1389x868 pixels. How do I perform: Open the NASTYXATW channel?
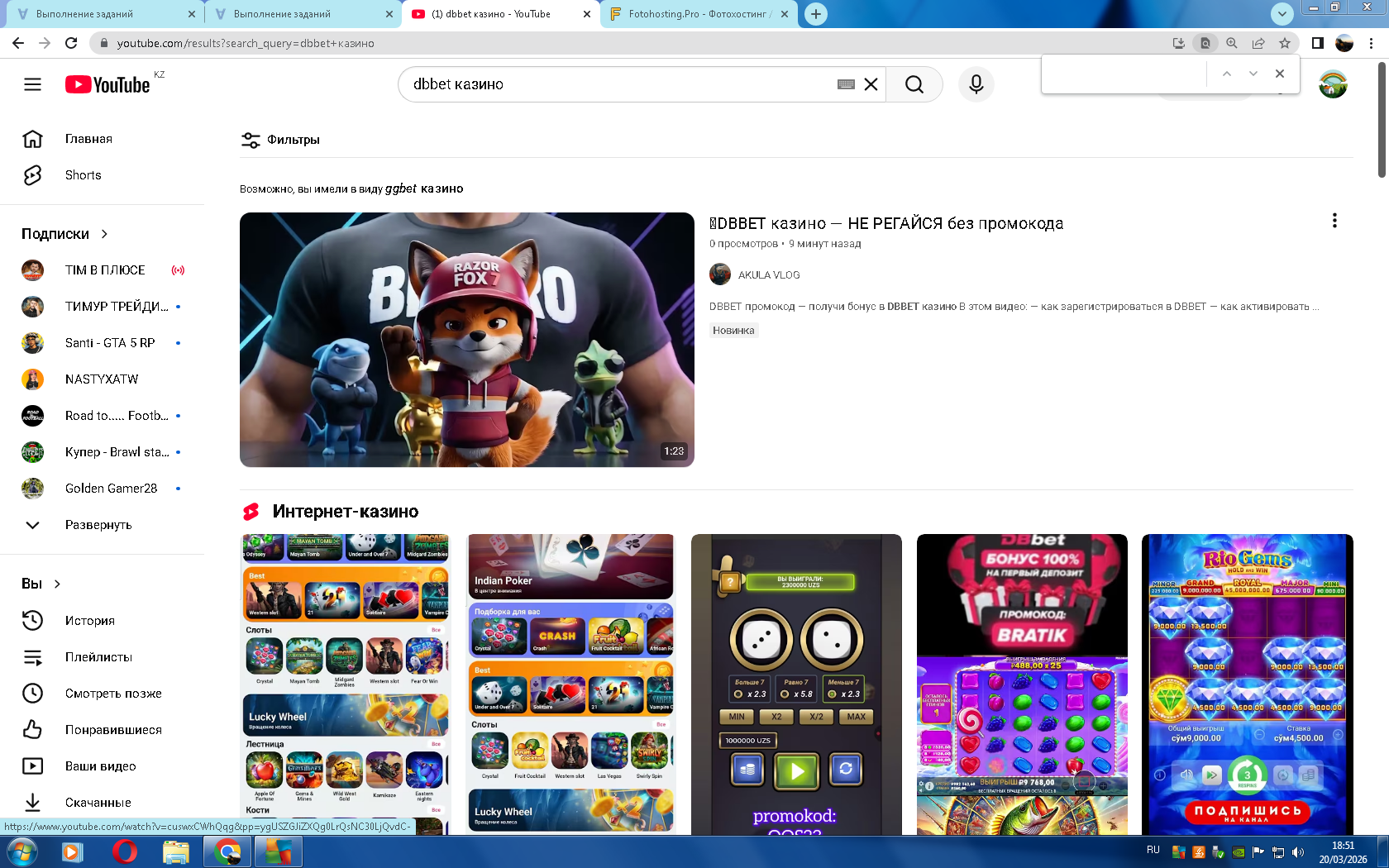point(103,379)
